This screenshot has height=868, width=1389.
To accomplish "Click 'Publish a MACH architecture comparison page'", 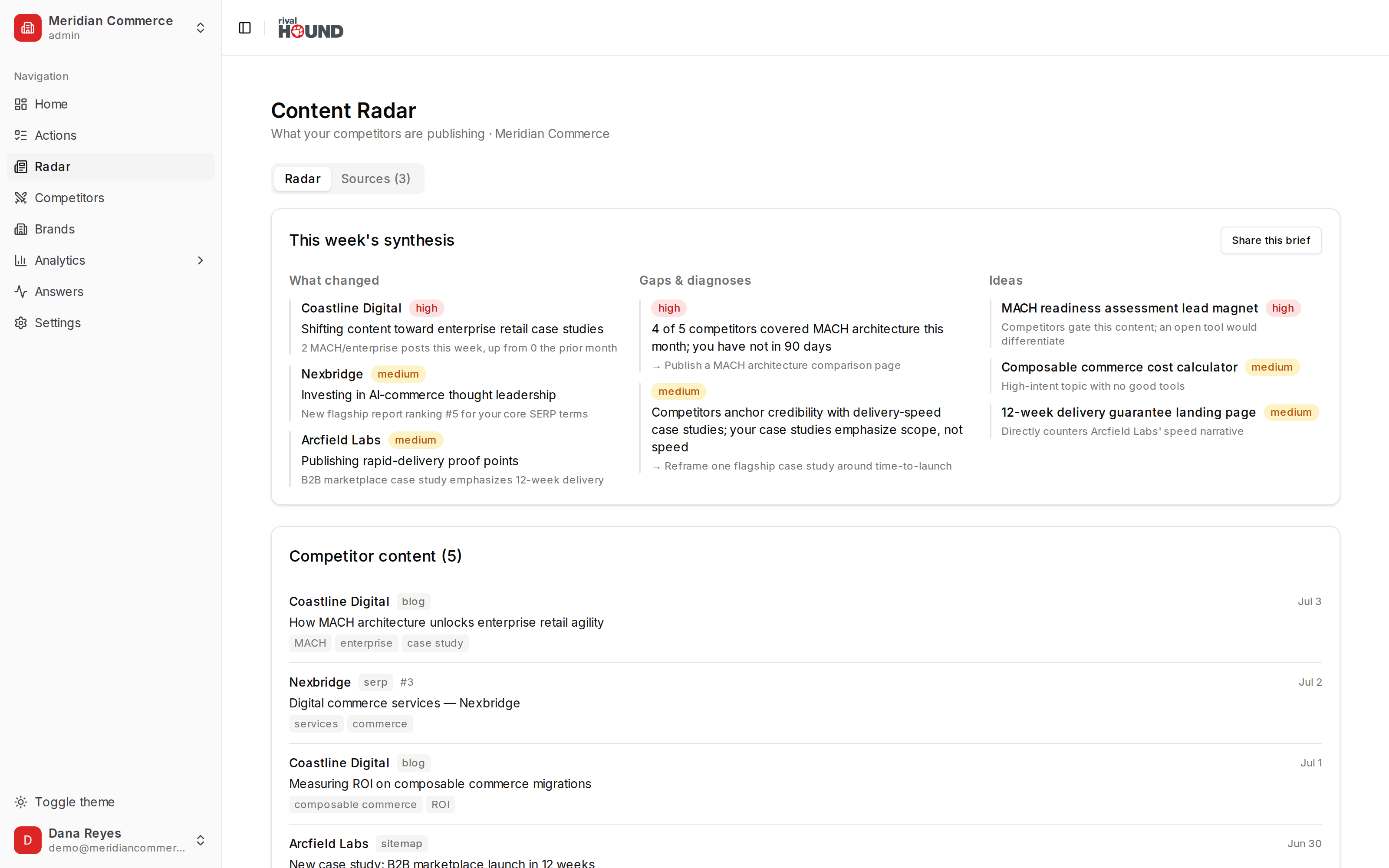I will (x=782, y=365).
